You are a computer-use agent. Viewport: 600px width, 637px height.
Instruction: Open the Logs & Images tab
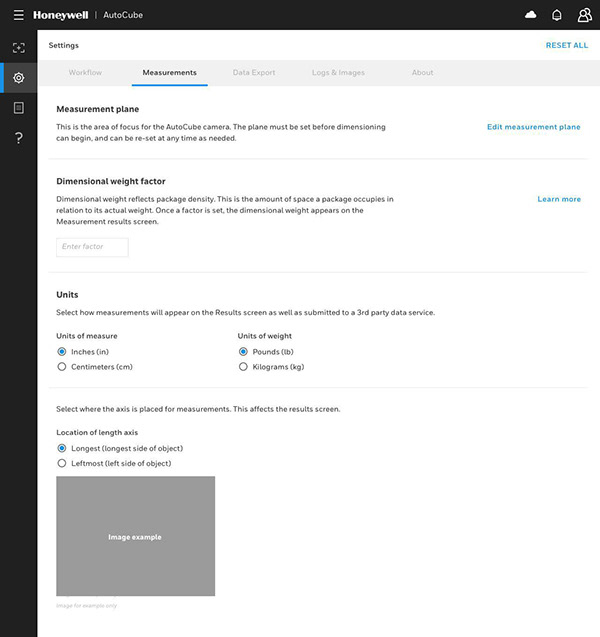338,72
